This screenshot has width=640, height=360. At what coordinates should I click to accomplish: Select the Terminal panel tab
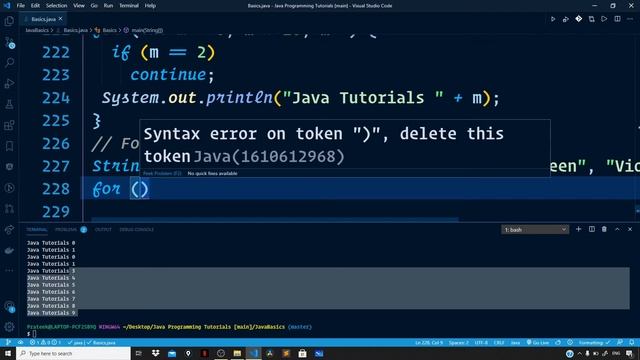pyautogui.click(x=37, y=230)
